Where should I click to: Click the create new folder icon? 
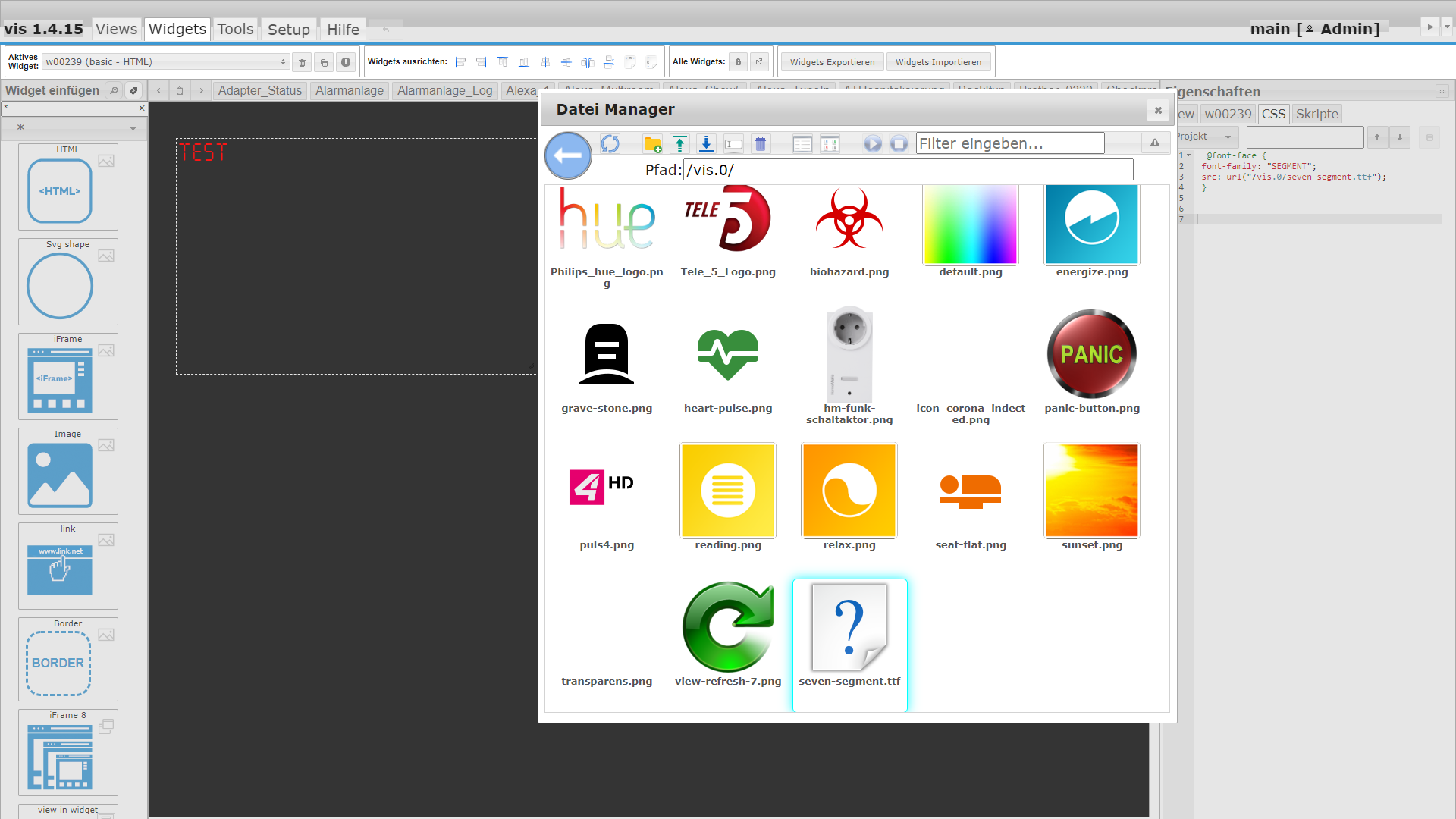click(652, 143)
